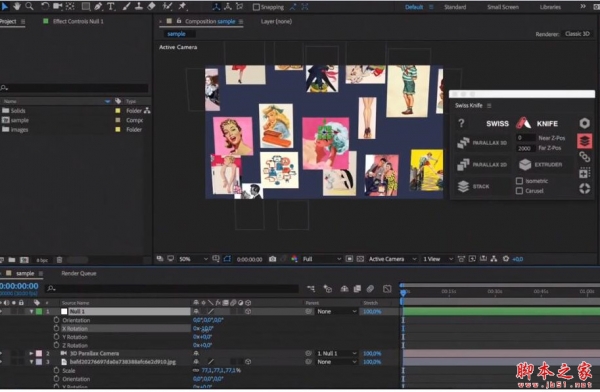This screenshot has height=392, width=600.
Task: Click the Graph Editor timeline icon
Action: coord(387,289)
